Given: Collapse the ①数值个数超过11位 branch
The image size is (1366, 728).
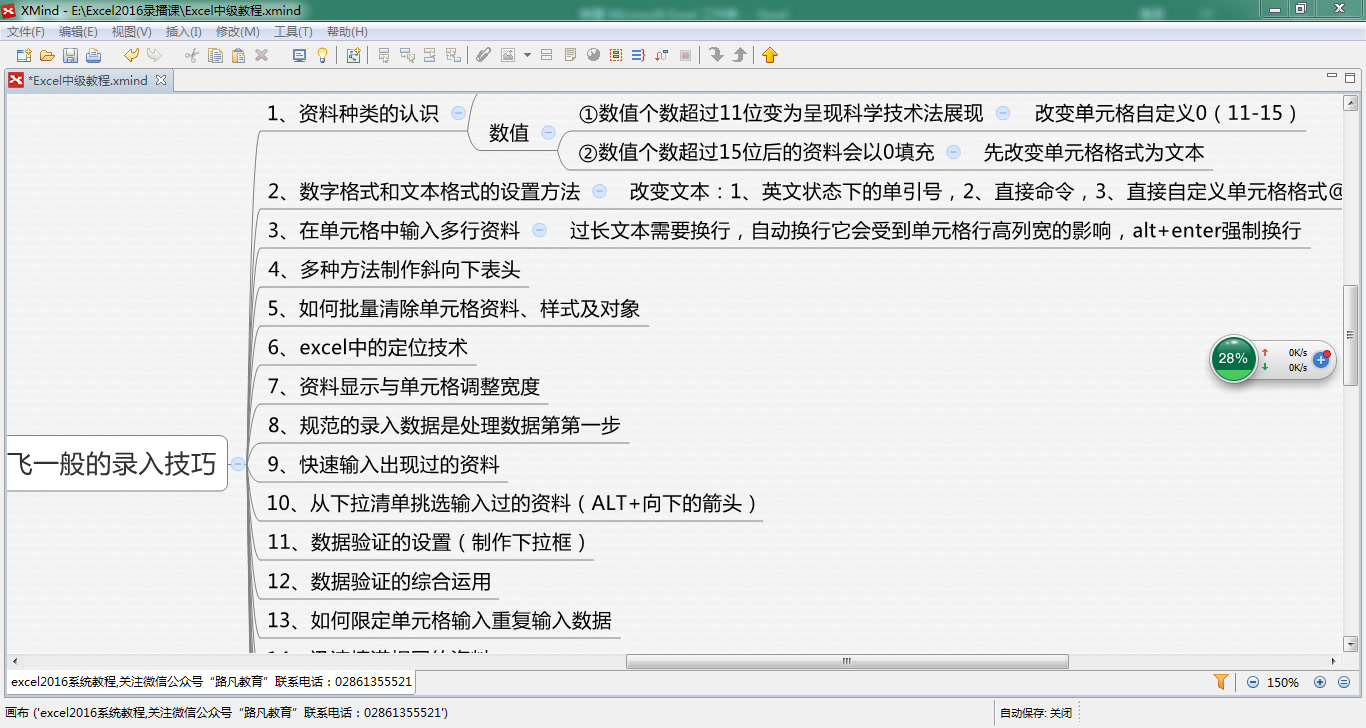Looking at the screenshot, I should (x=1003, y=113).
